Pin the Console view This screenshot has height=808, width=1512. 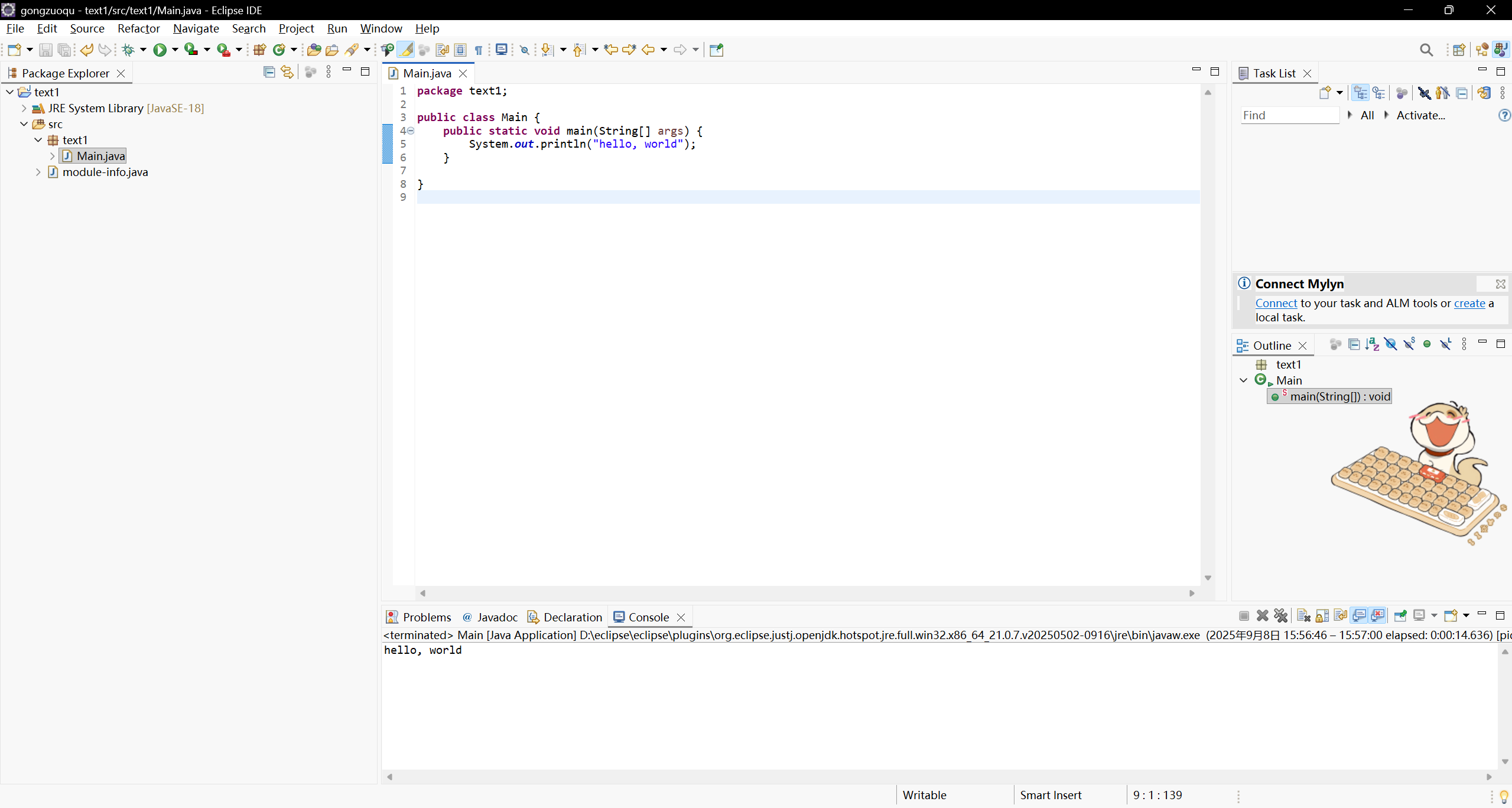click(1401, 615)
